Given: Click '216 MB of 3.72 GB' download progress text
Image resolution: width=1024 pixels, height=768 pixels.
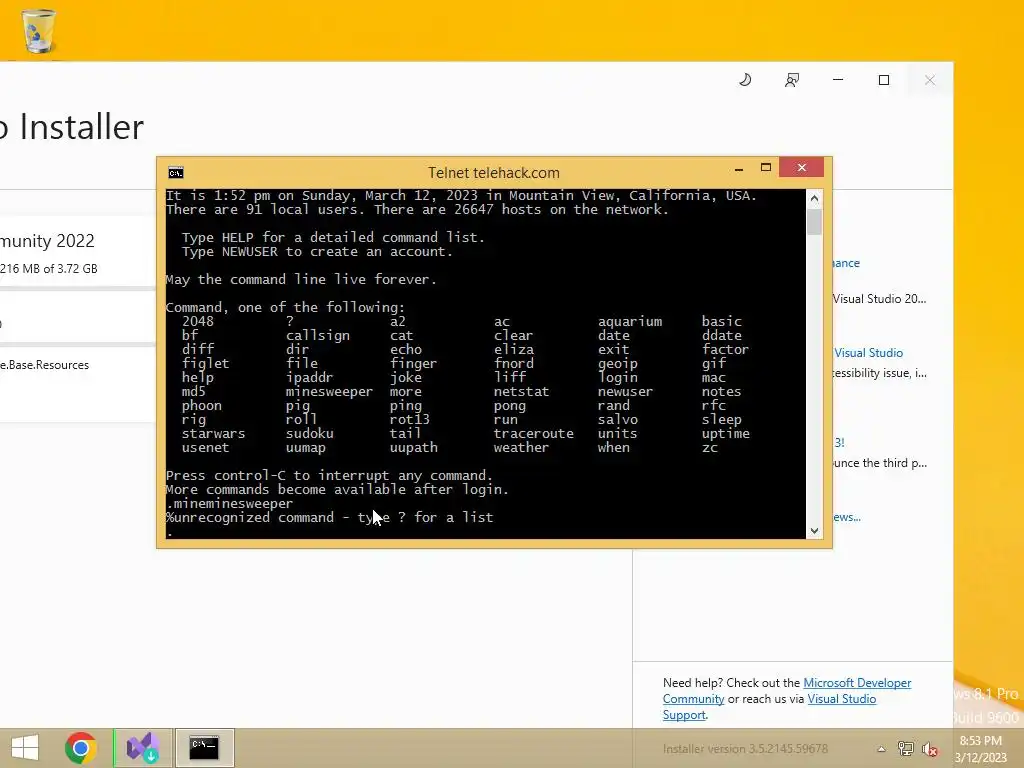Looking at the screenshot, I should [x=49, y=268].
